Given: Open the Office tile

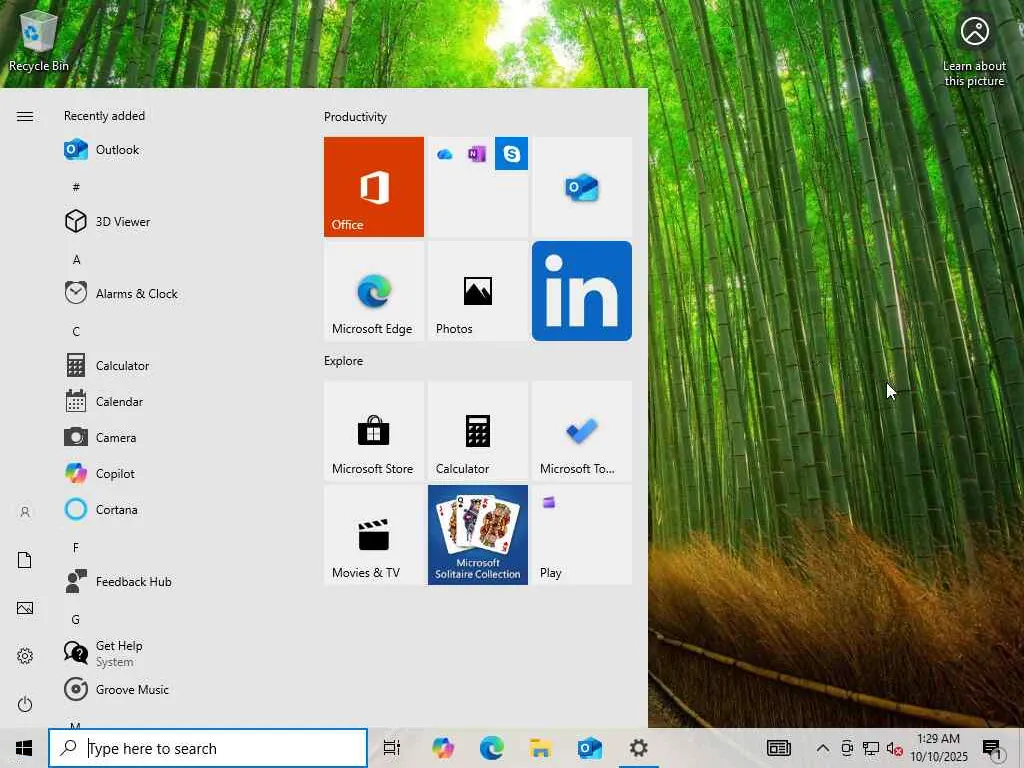Looking at the screenshot, I should [x=374, y=187].
